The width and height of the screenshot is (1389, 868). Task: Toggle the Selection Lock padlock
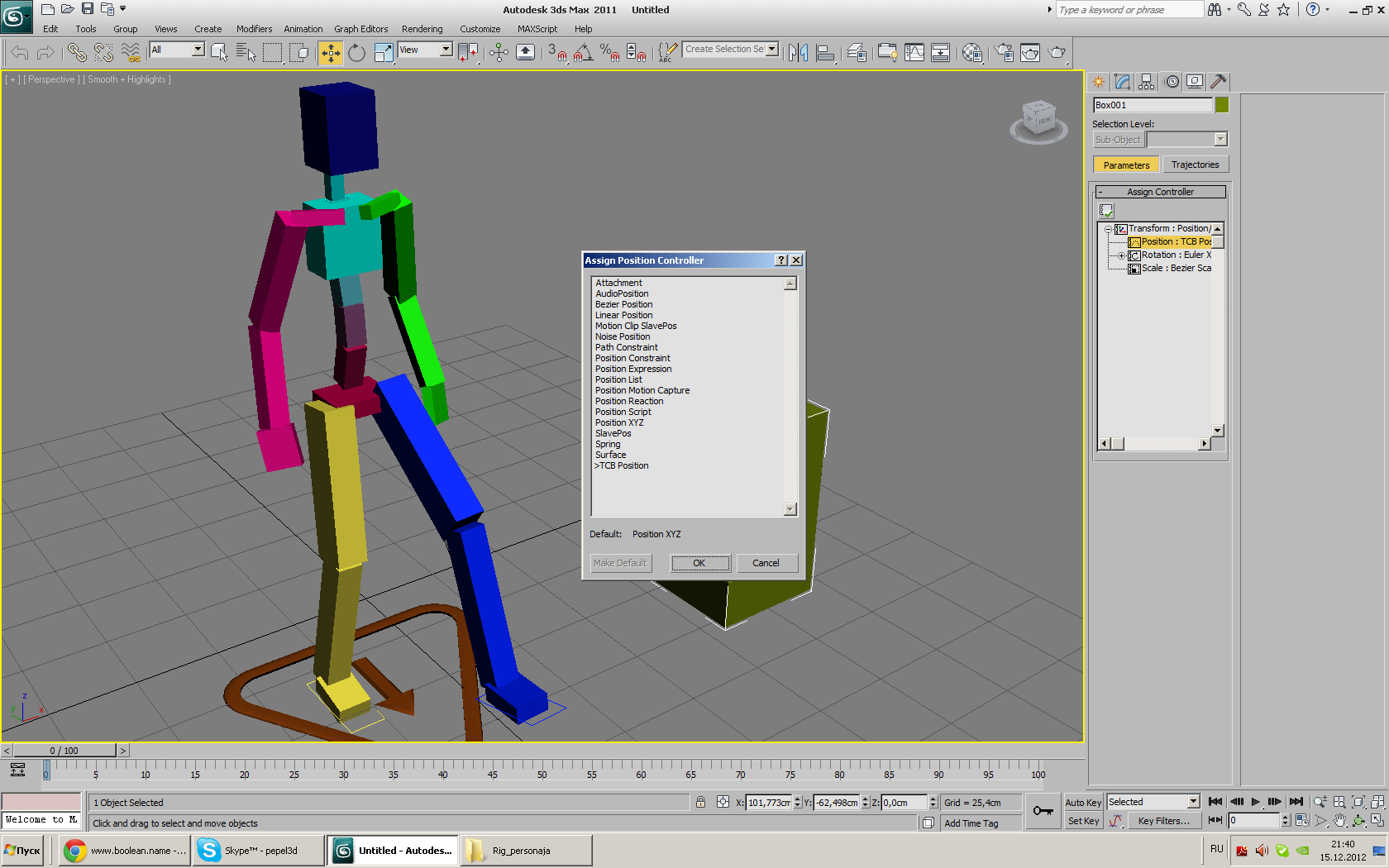(700, 802)
